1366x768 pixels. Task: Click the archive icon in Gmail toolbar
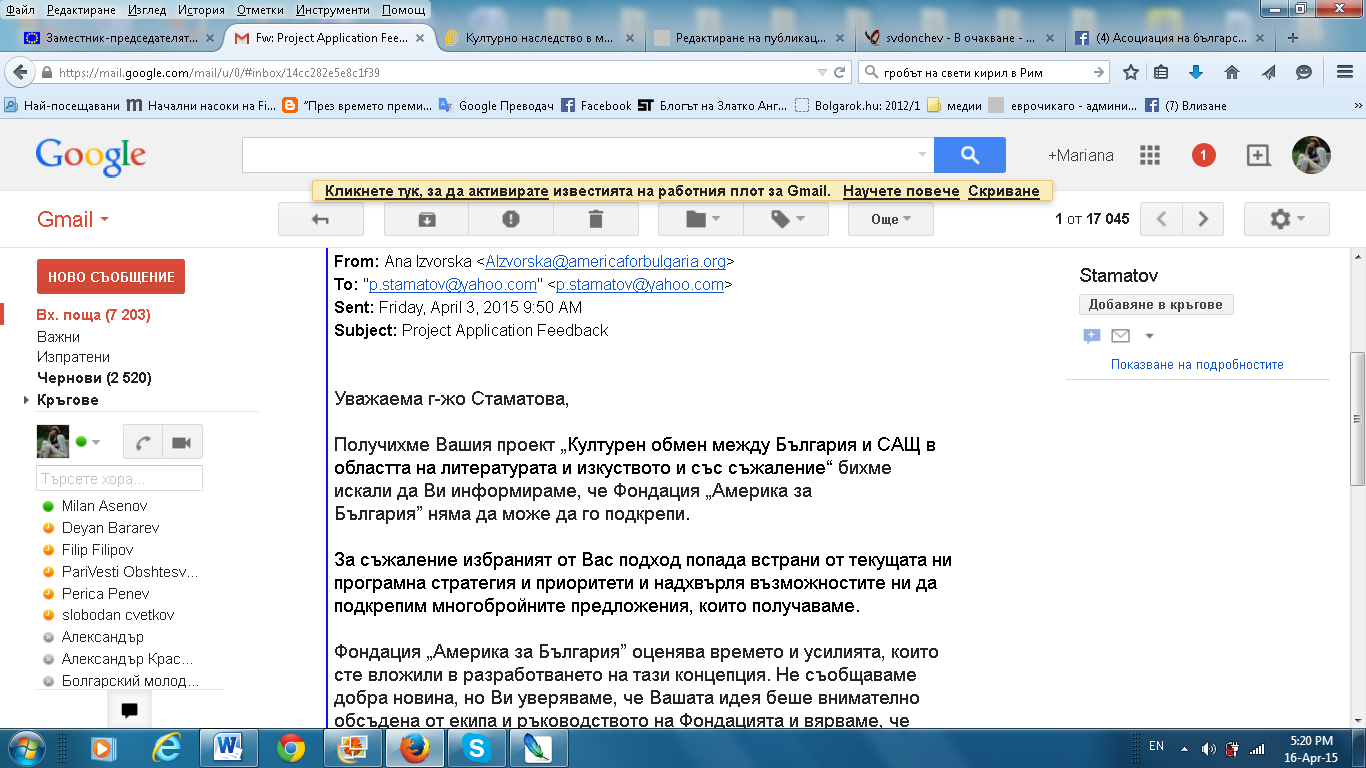(426, 219)
